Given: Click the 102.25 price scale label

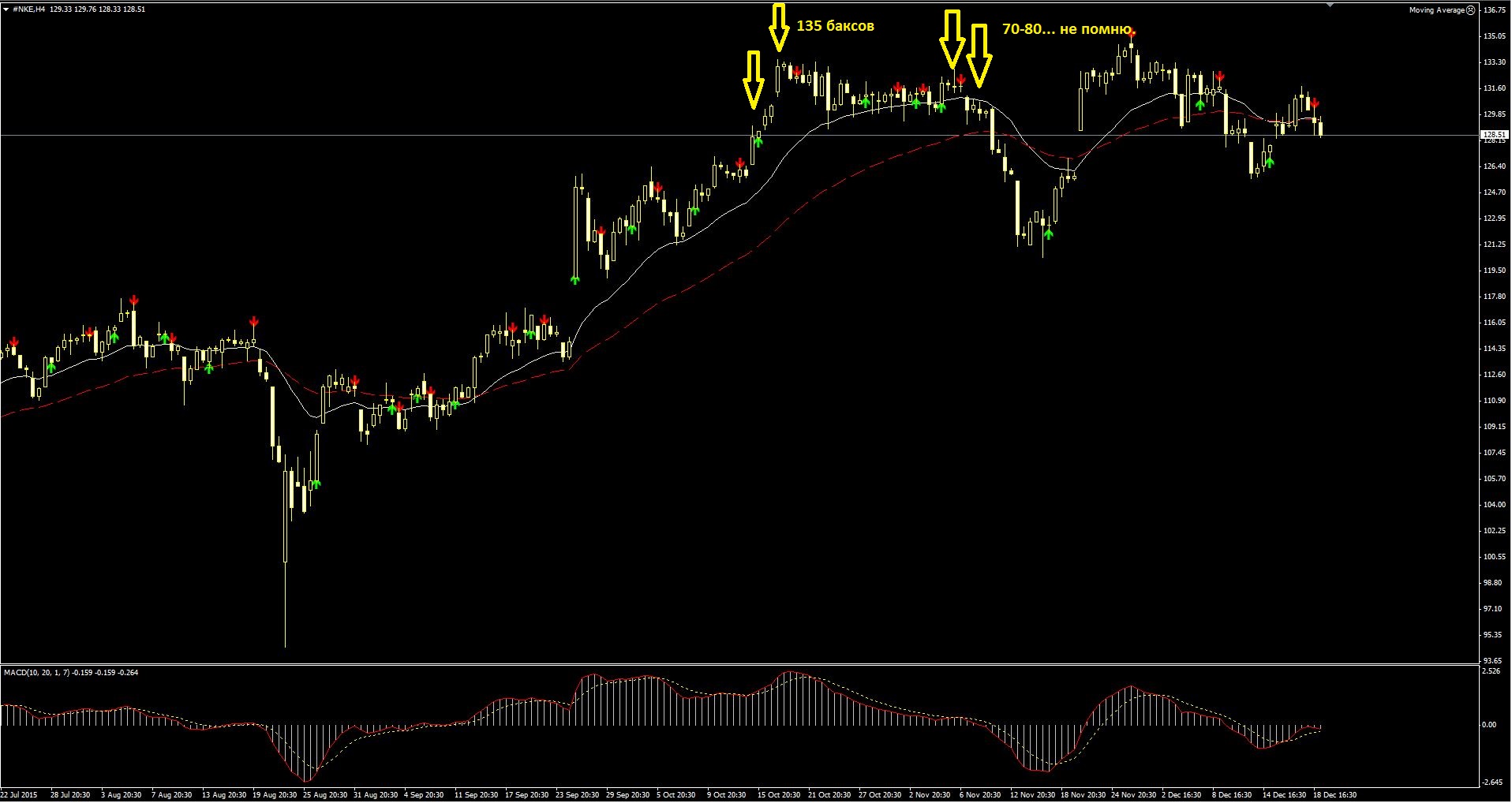Looking at the screenshot, I should 1495,531.
